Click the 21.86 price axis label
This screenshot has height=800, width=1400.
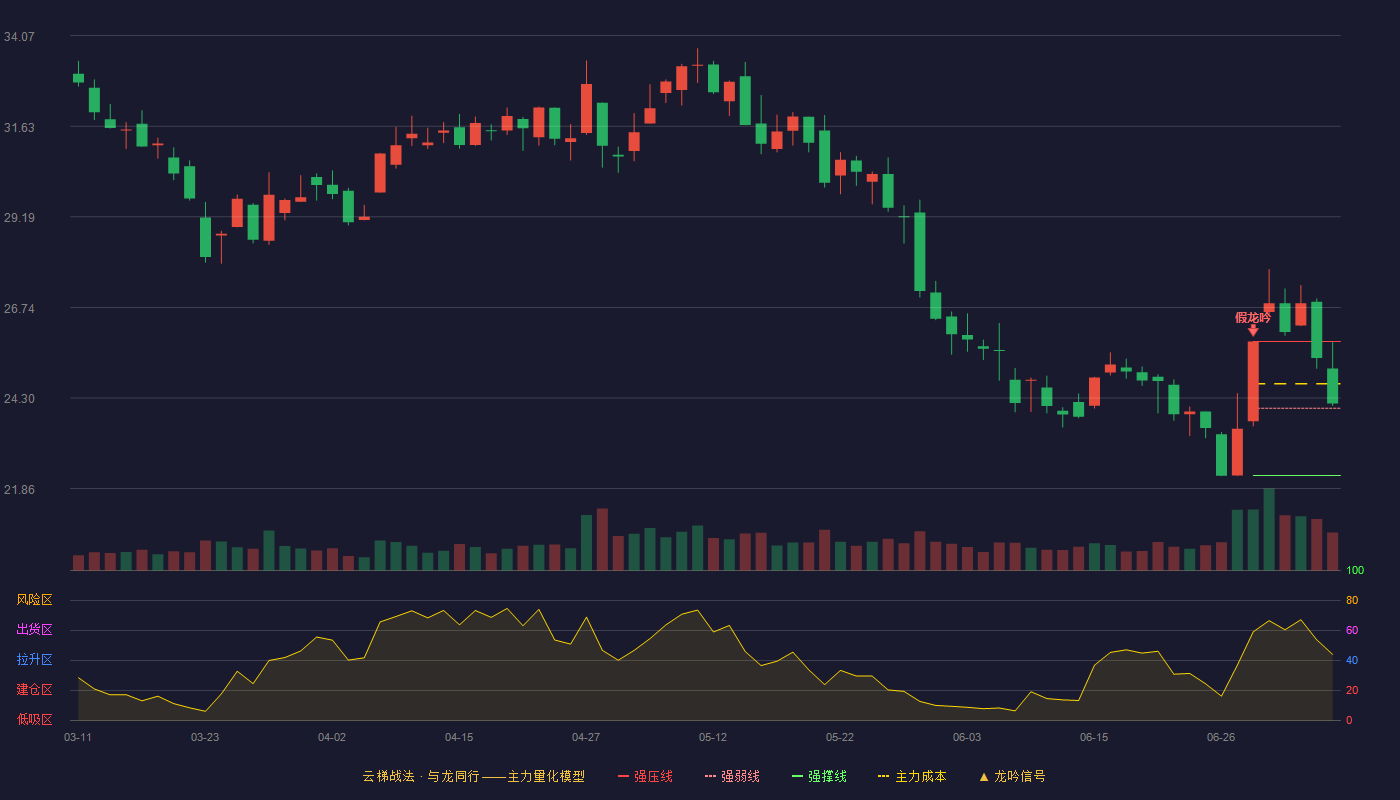coord(19,490)
